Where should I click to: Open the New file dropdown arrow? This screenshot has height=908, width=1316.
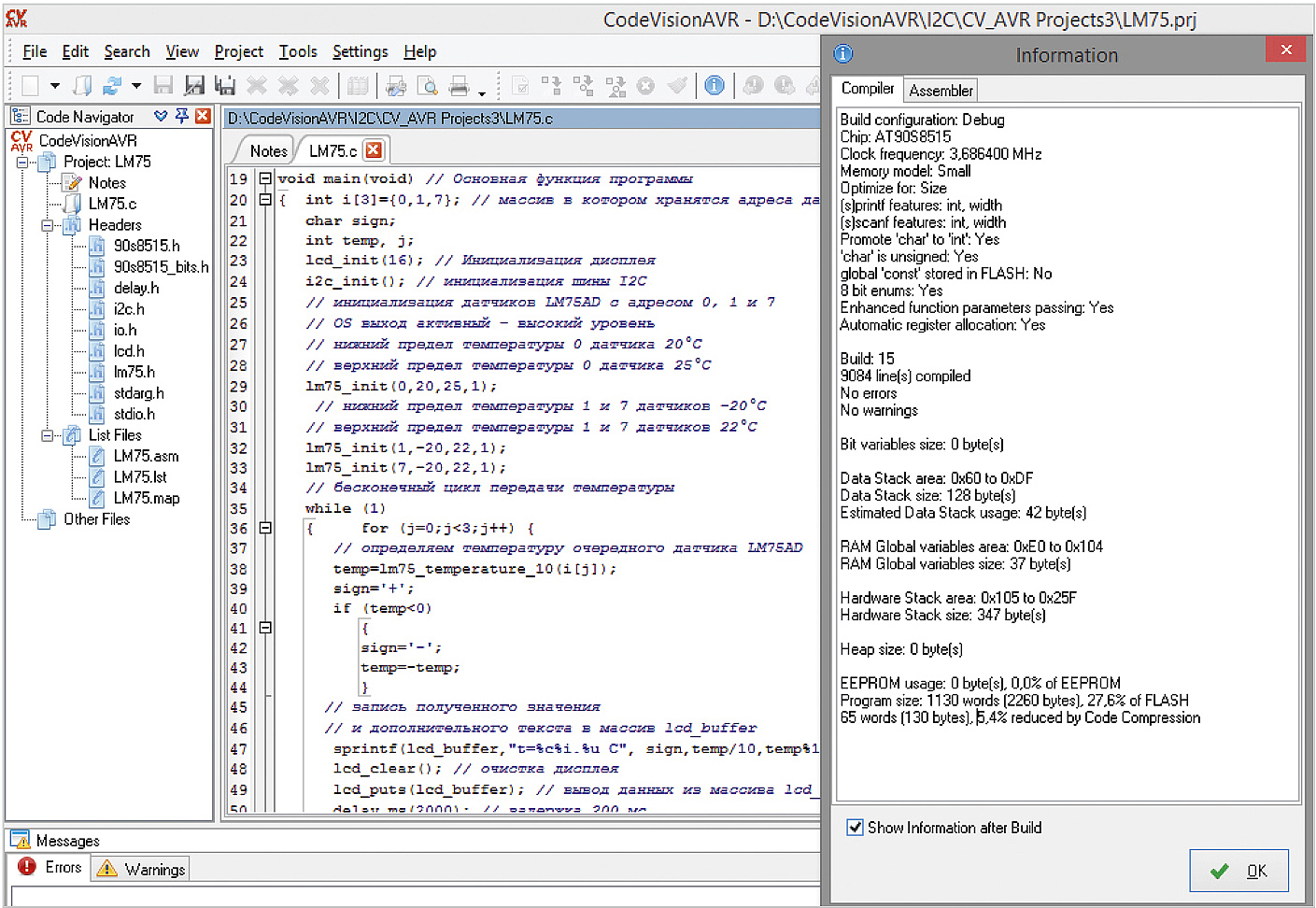[54, 86]
